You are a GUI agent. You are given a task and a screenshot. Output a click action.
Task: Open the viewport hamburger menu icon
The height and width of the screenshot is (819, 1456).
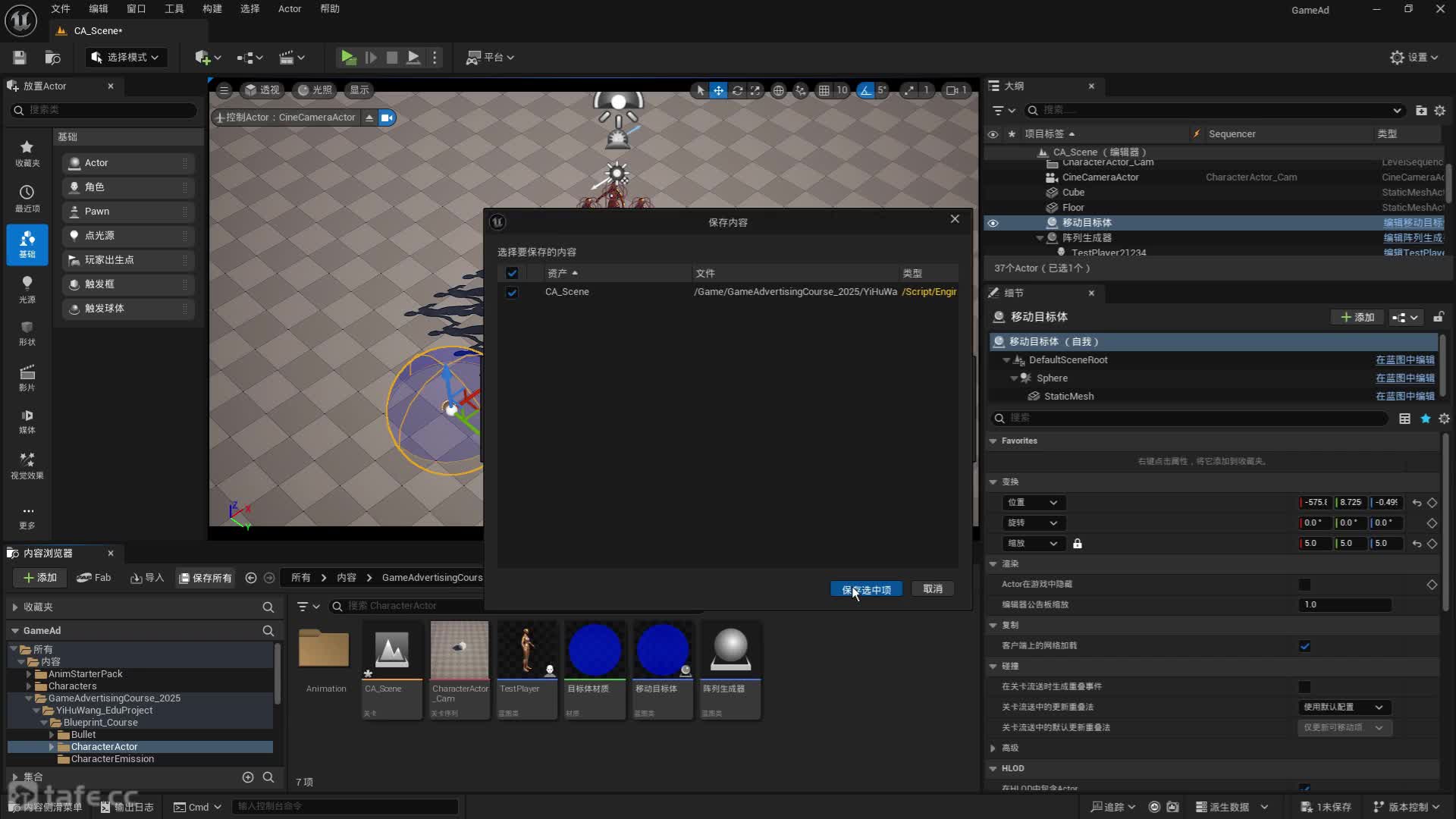pyautogui.click(x=224, y=90)
